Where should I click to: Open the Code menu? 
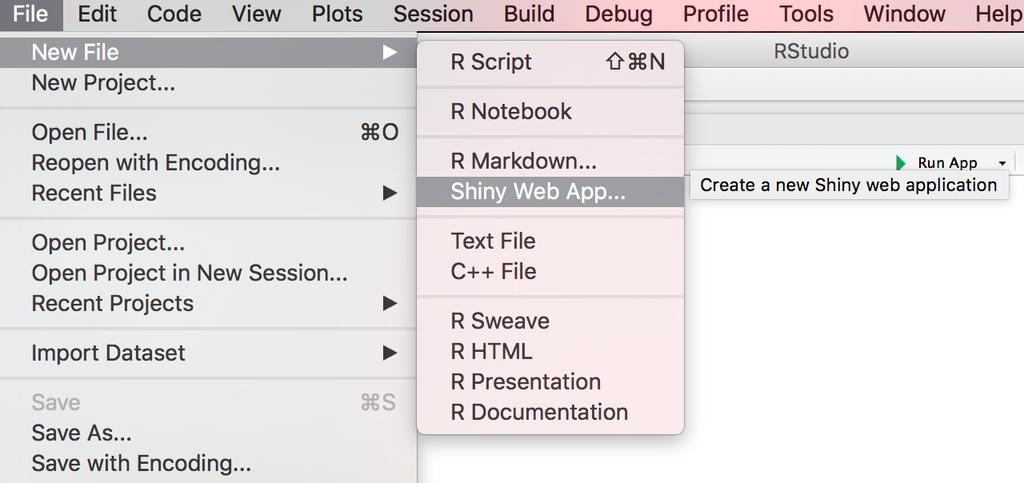pyautogui.click(x=174, y=14)
